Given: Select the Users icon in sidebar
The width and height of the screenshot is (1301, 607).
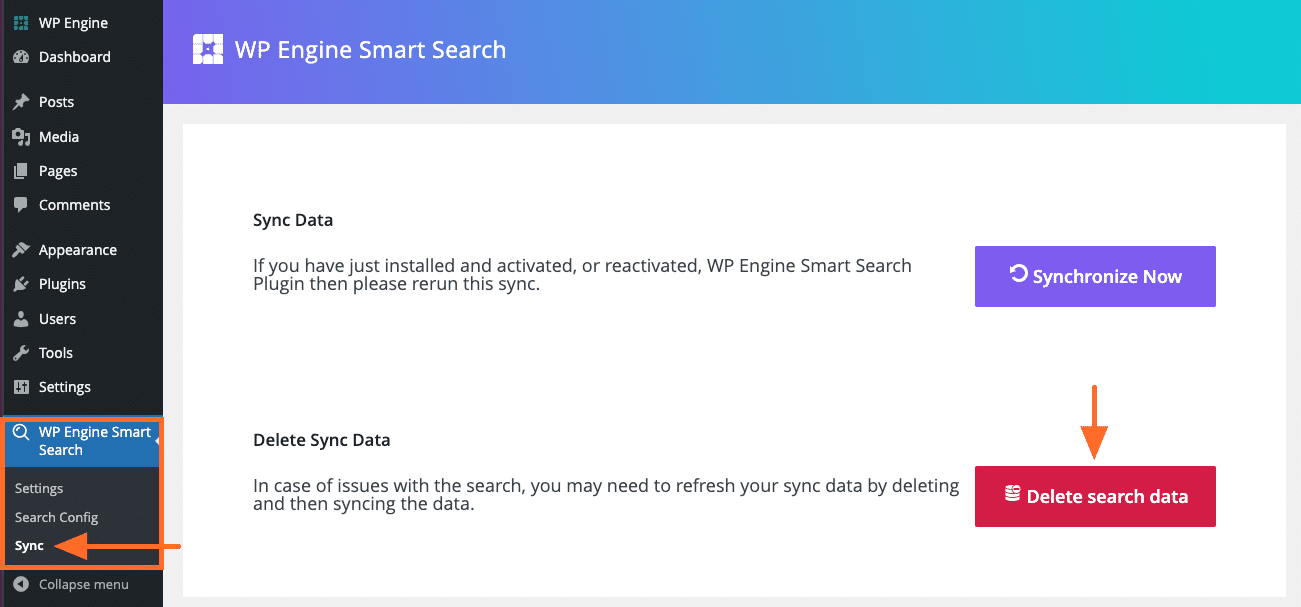Looking at the screenshot, I should [22, 318].
